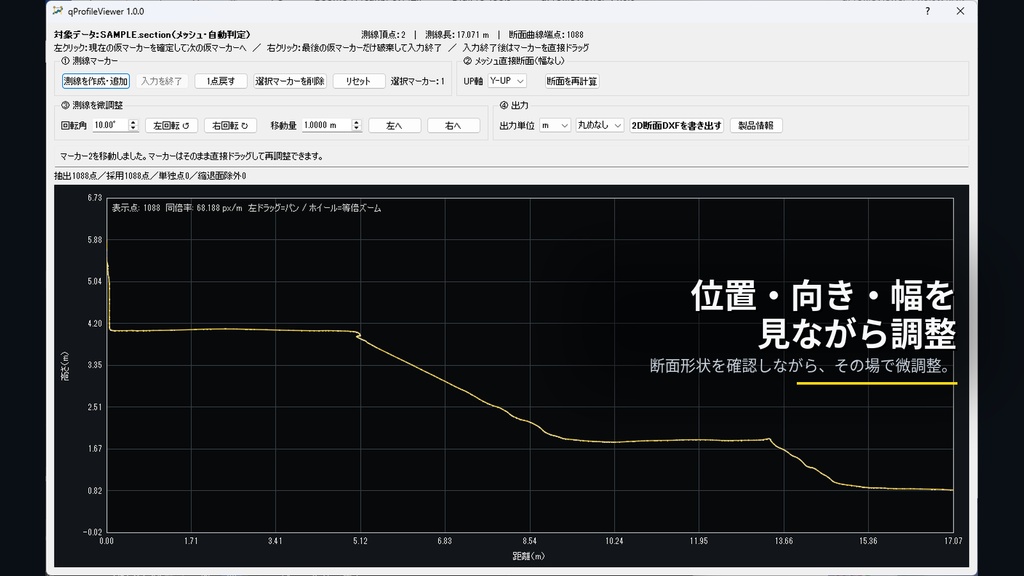Open the UP軸 Y-UP dropdown
The height and width of the screenshot is (576, 1024).
[x=507, y=81]
